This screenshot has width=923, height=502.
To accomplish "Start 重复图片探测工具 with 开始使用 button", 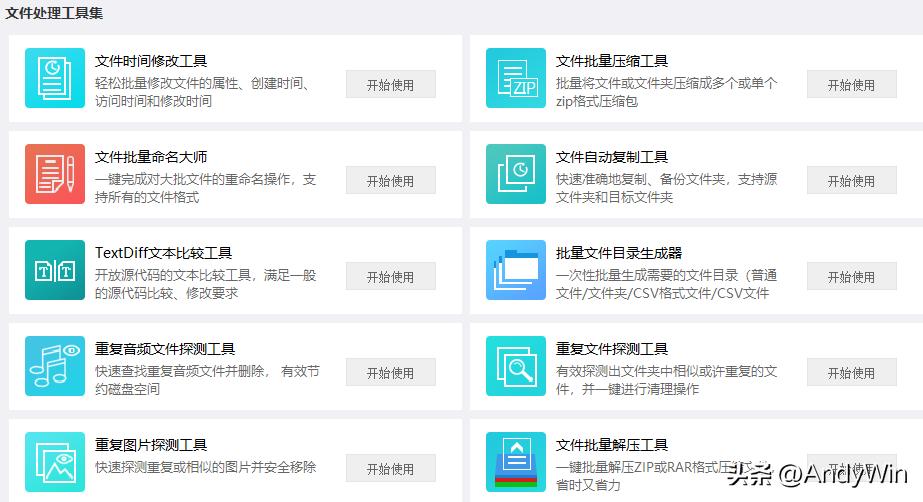I will click(391, 468).
